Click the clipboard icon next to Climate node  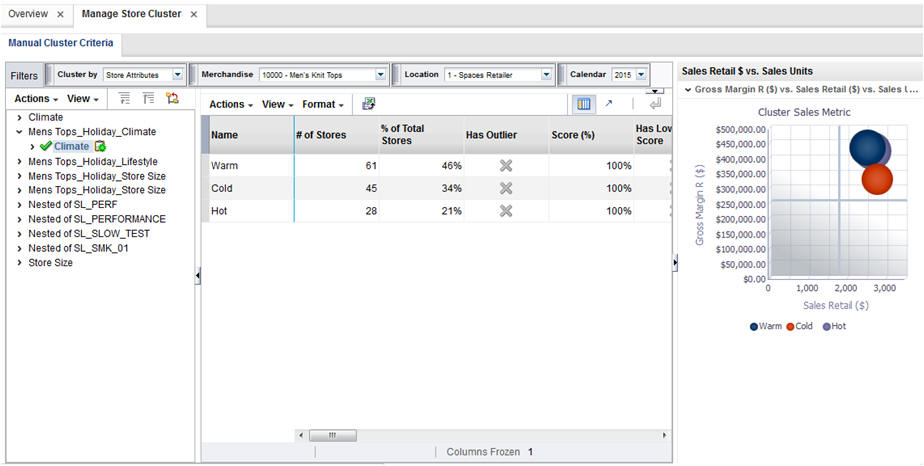point(100,146)
